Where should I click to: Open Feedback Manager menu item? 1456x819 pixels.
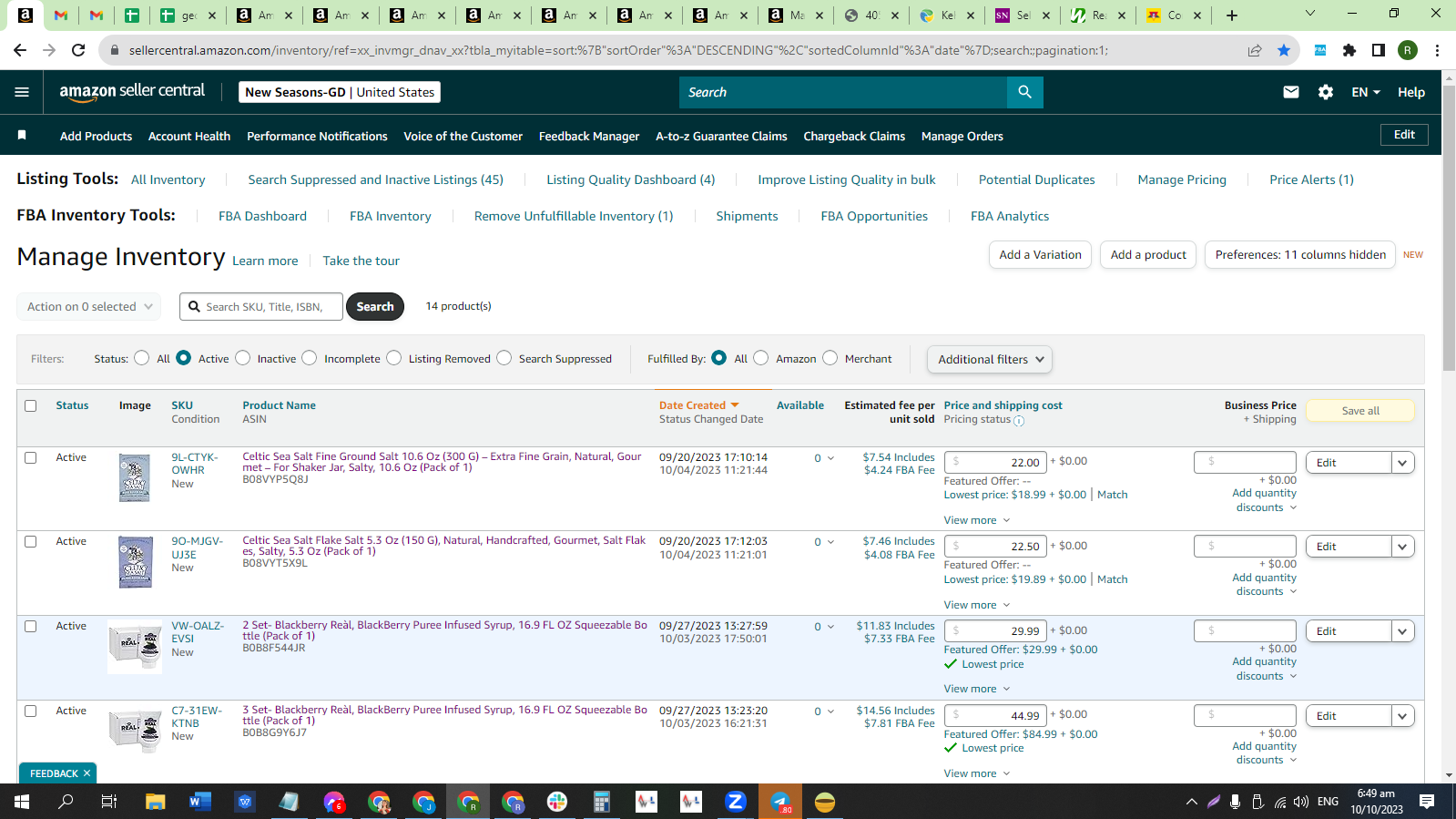[x=589, y=136]
